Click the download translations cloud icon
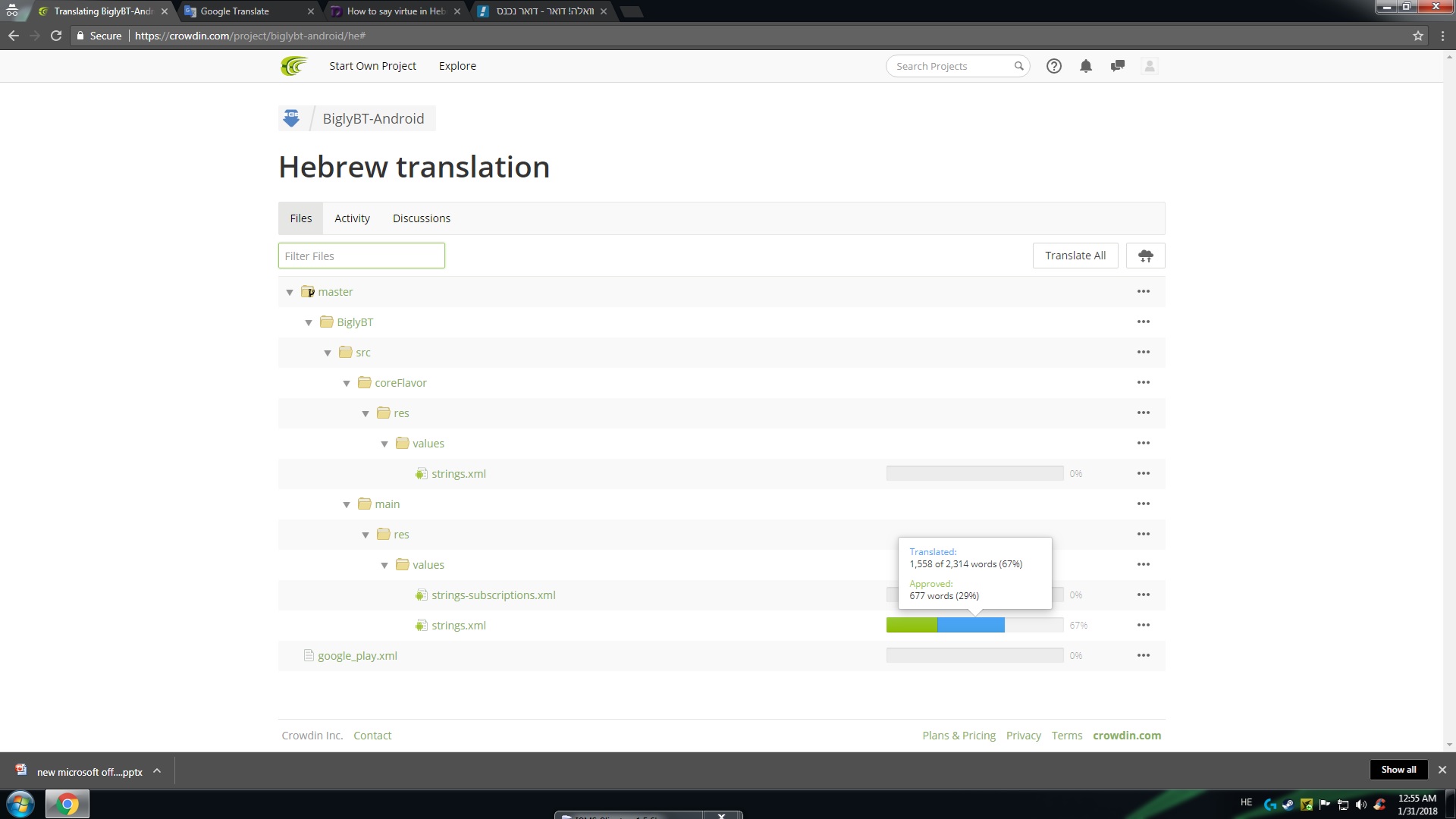1456x819 pixels. coord(1145,256)
